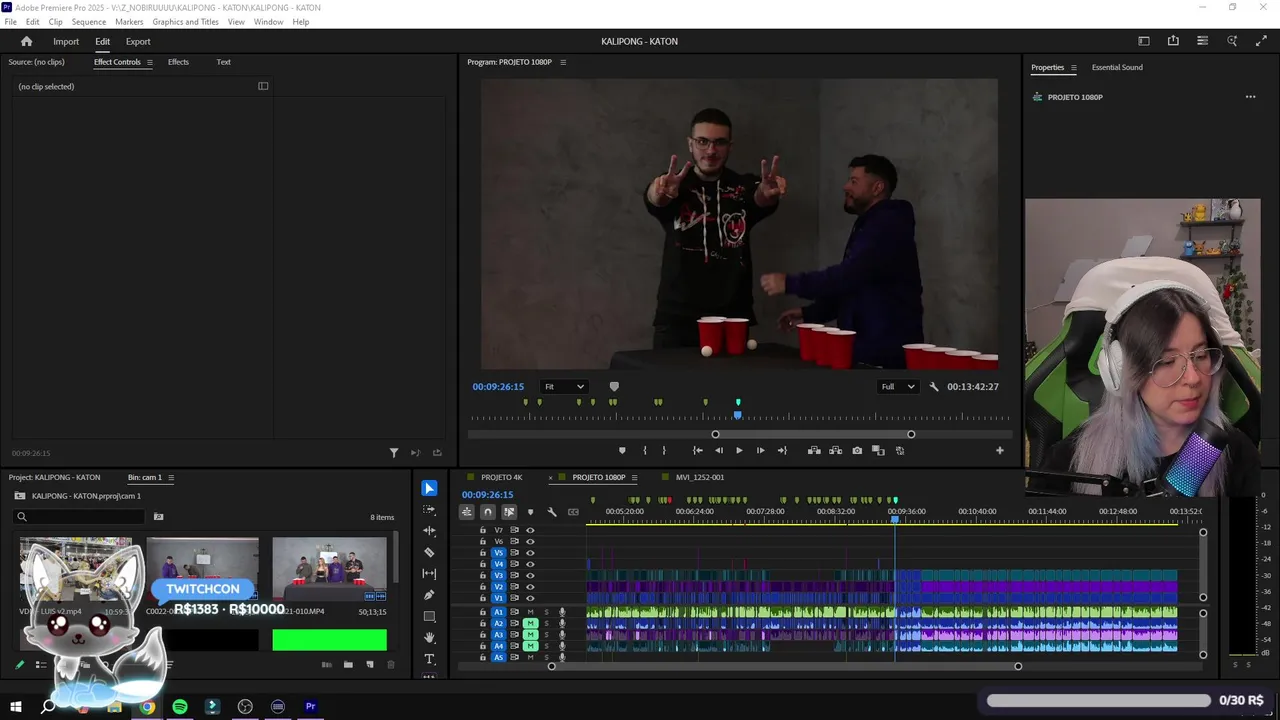Open the Import workspace
Image resolution: width=1280 pixels, height=720 pixels.
coord(66,41)
